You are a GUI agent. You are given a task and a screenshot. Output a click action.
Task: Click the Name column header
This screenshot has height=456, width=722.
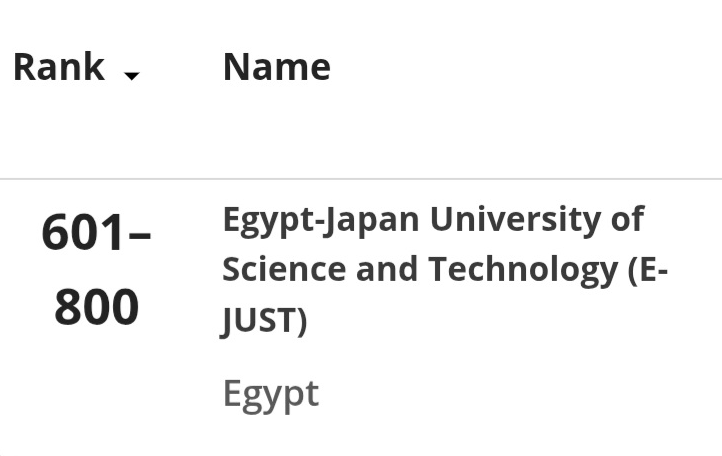point(276,67)
